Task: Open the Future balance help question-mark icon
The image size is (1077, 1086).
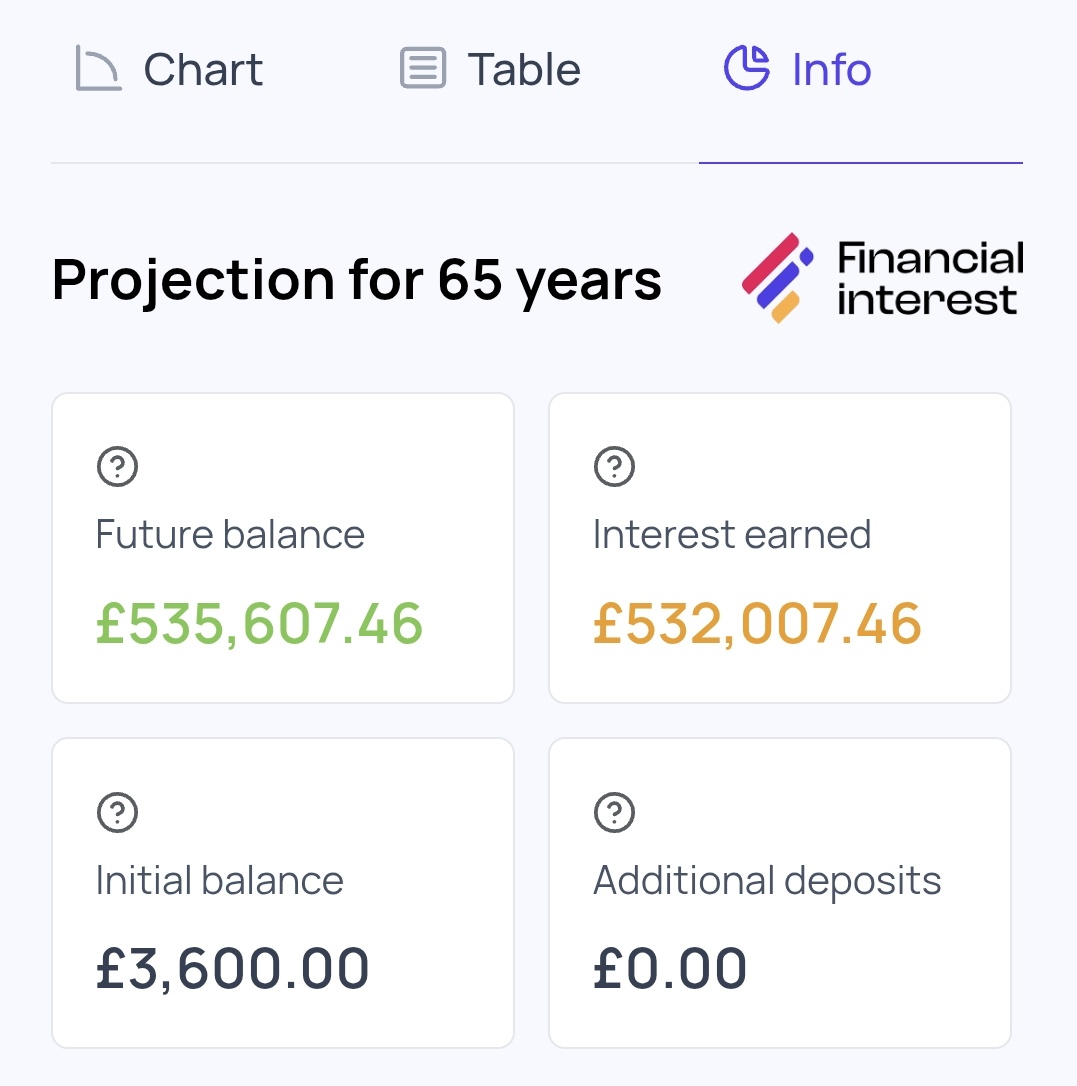Action: (117, 467)
